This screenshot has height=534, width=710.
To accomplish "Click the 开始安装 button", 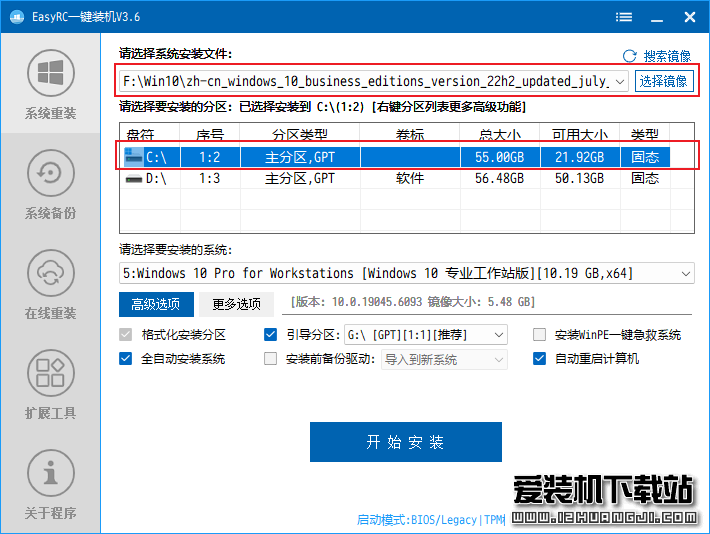I will pos(406,442).
